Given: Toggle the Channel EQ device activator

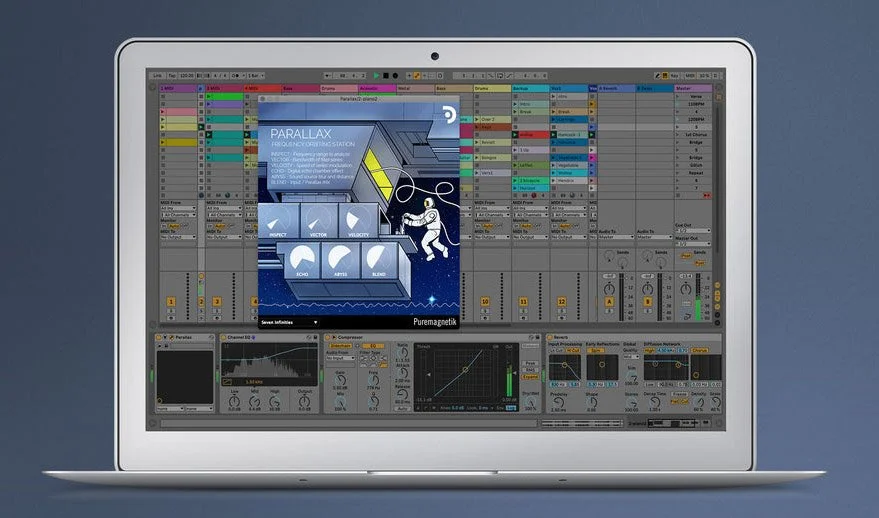Looking at the screenshot, I should (224, 337).
